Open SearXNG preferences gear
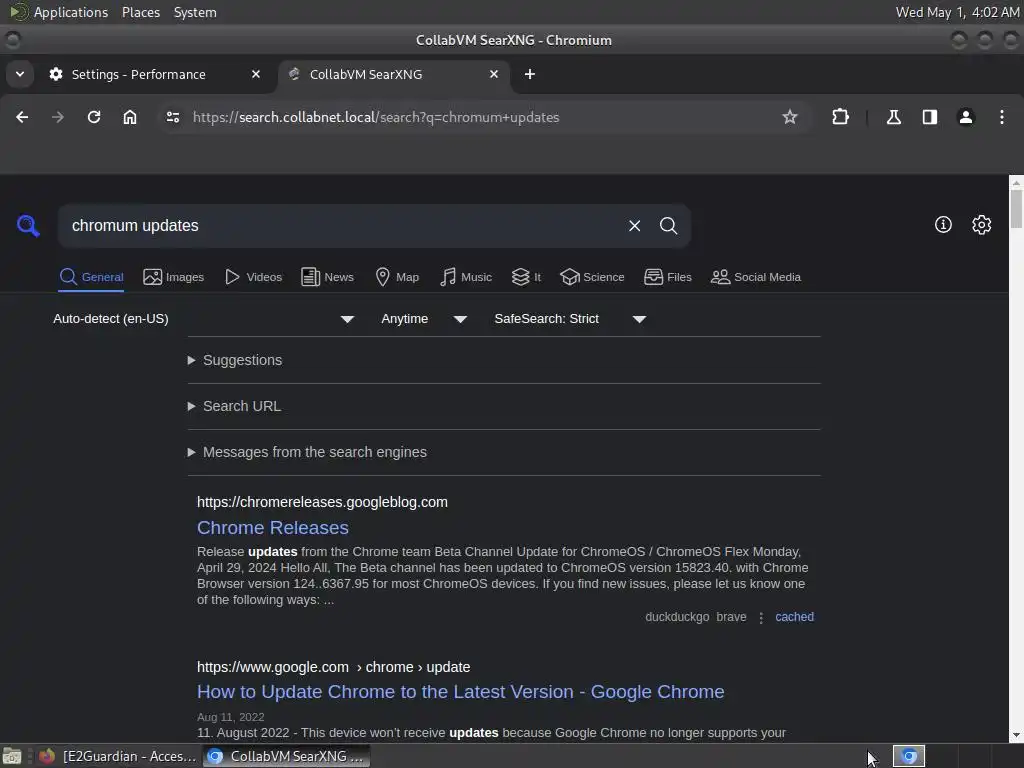Viewport: 1024px width, 768px height. click(x=982, y=225)
